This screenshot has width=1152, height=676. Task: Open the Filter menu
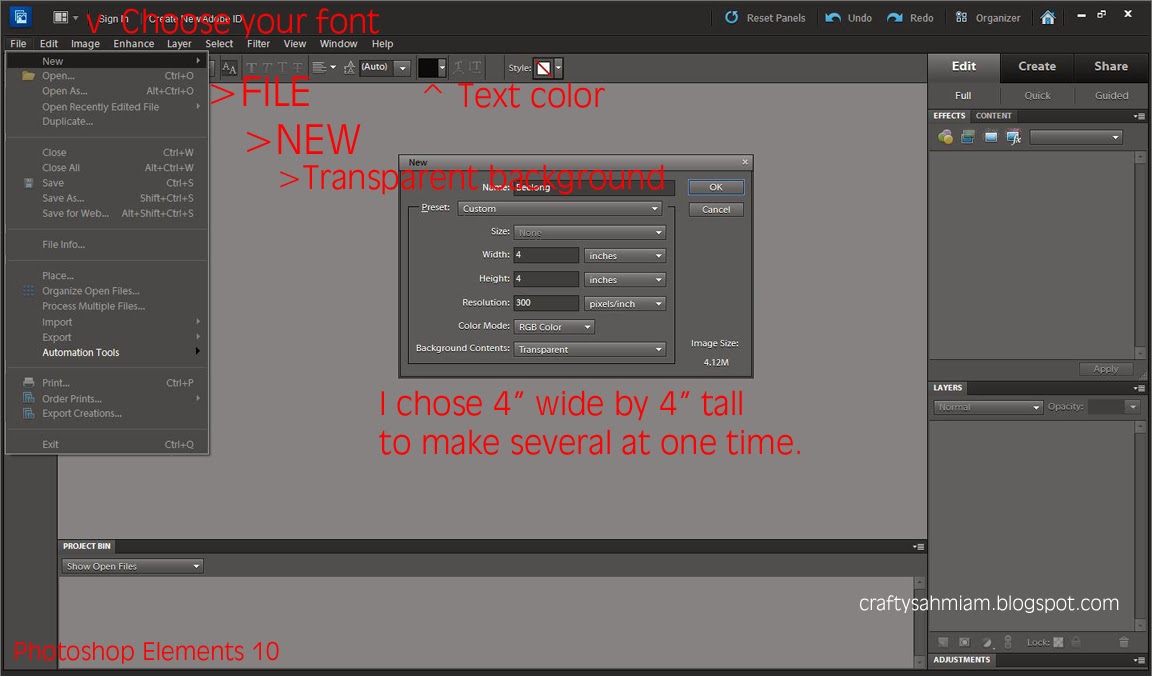[x=258, y=43]
